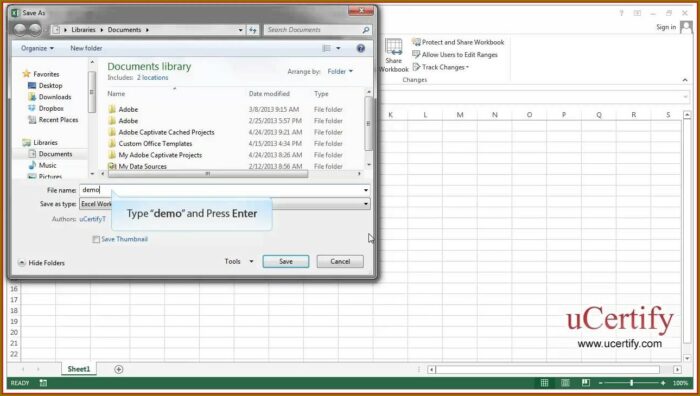Add a new sheet with plus icon

(x=118, y=369)
